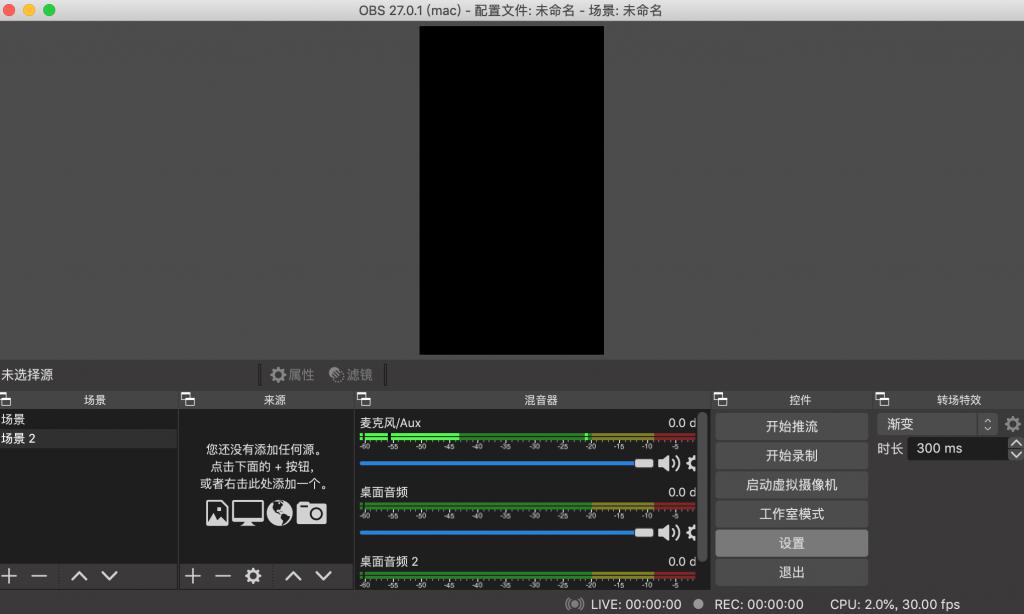Move scene up in Scenes panel

pyautogui.click(x=79, y=575)
